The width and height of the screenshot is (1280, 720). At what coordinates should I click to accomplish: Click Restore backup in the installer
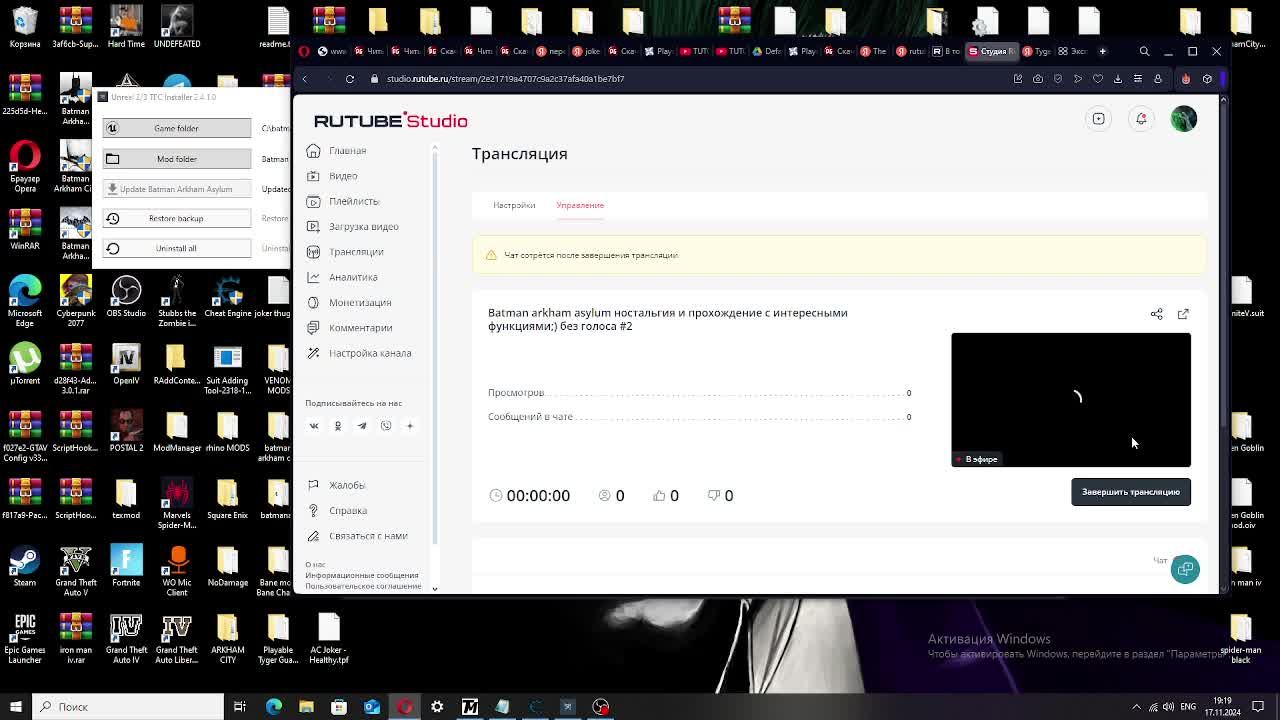(176, 218)
